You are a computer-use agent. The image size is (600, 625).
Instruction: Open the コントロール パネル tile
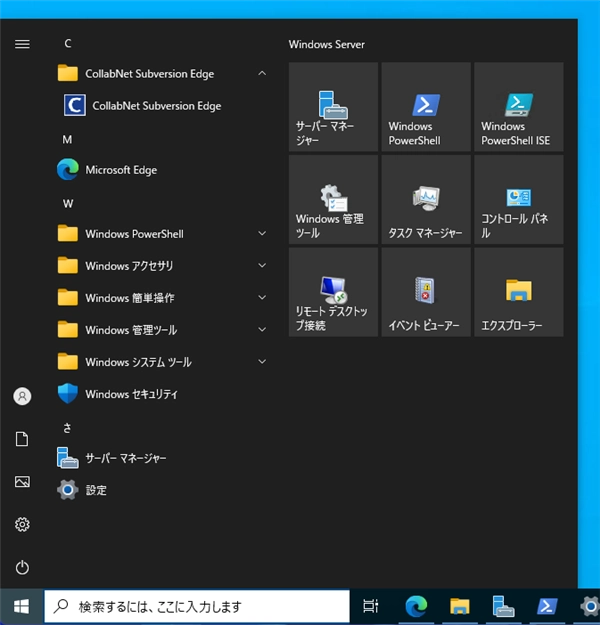[x=519, y=199]
